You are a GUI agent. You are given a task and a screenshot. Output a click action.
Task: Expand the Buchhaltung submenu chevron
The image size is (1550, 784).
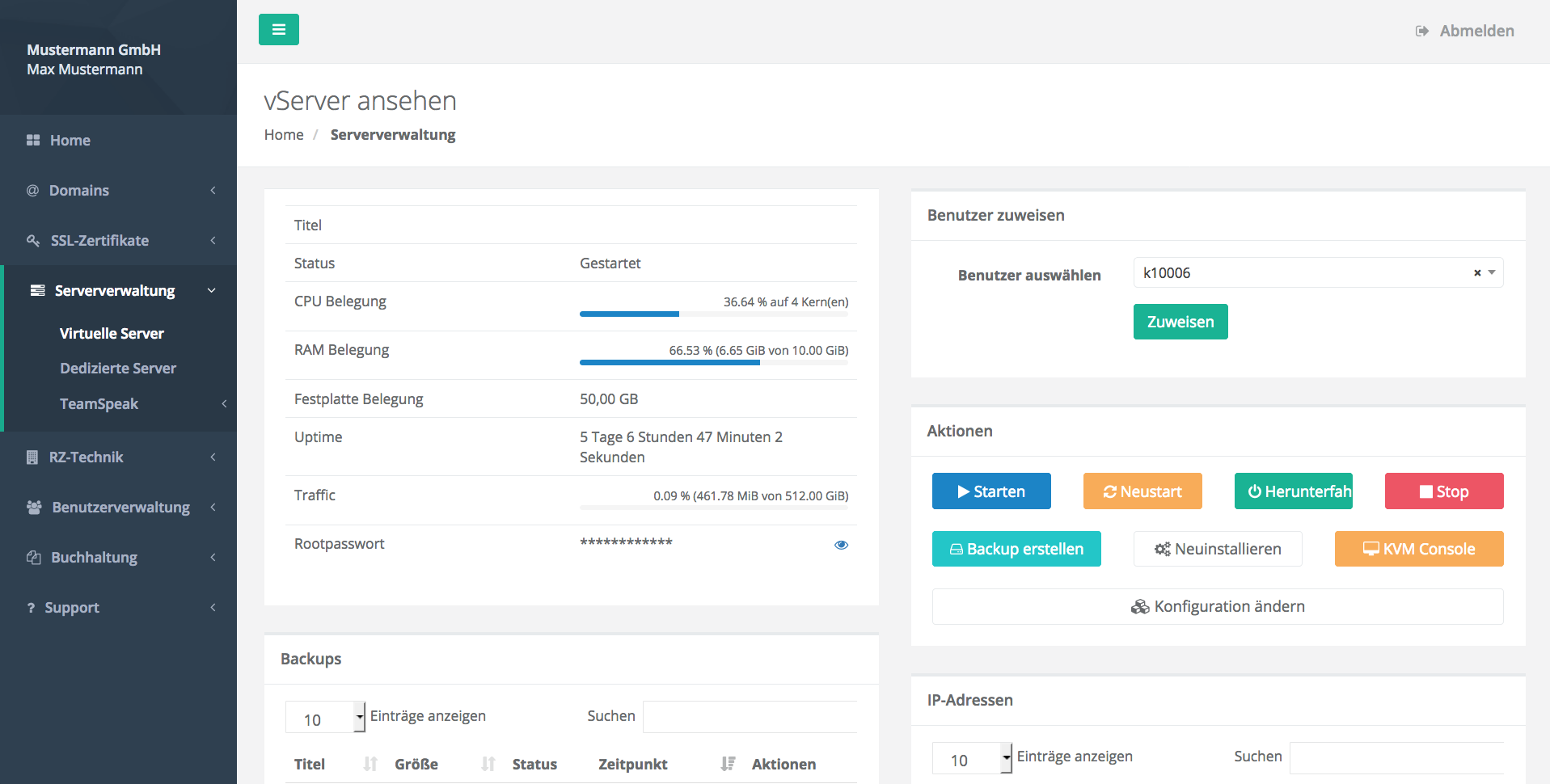click(213, 557)
